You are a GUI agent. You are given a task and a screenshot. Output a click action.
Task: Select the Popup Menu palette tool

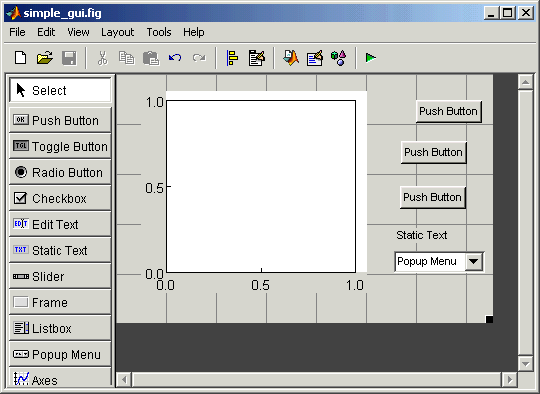tap(60, 354)
